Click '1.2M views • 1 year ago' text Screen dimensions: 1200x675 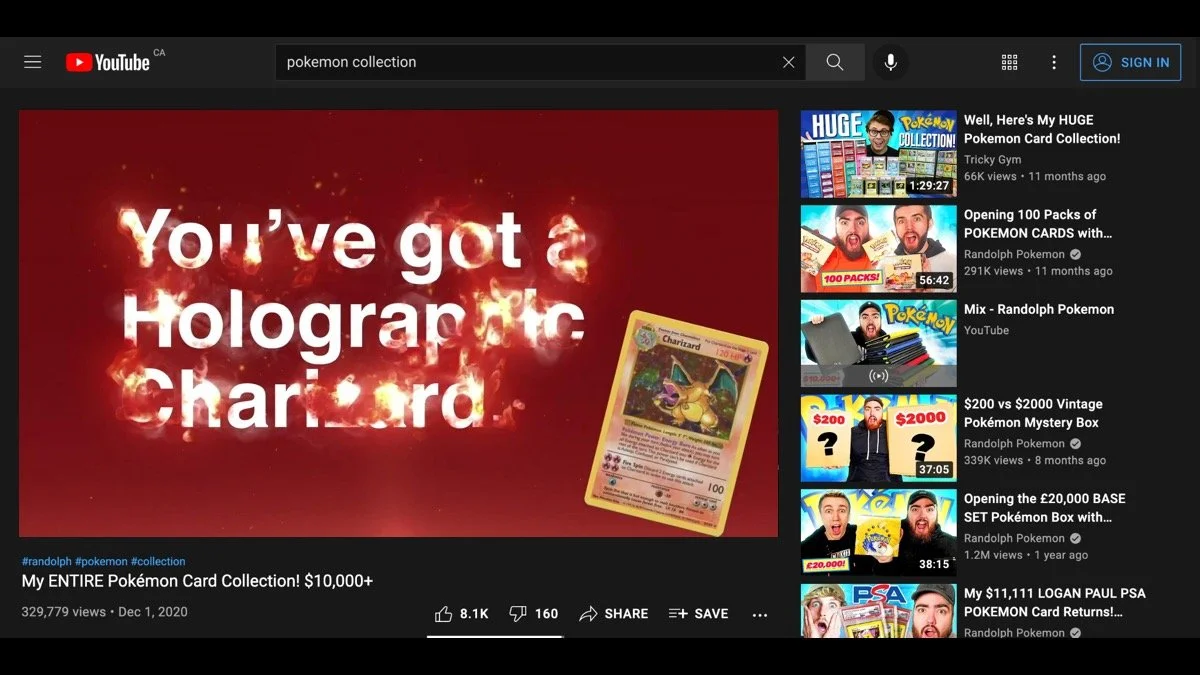coord(1026,555)
